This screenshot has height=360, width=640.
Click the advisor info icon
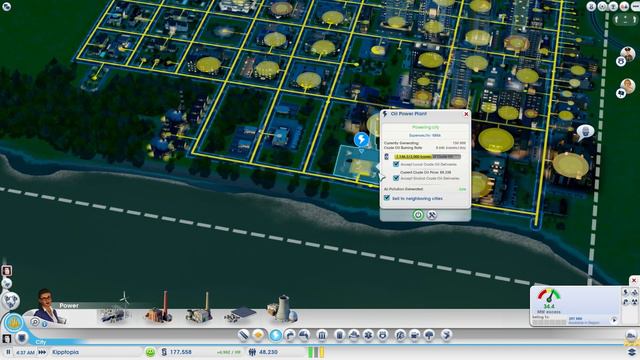(44, 324)
